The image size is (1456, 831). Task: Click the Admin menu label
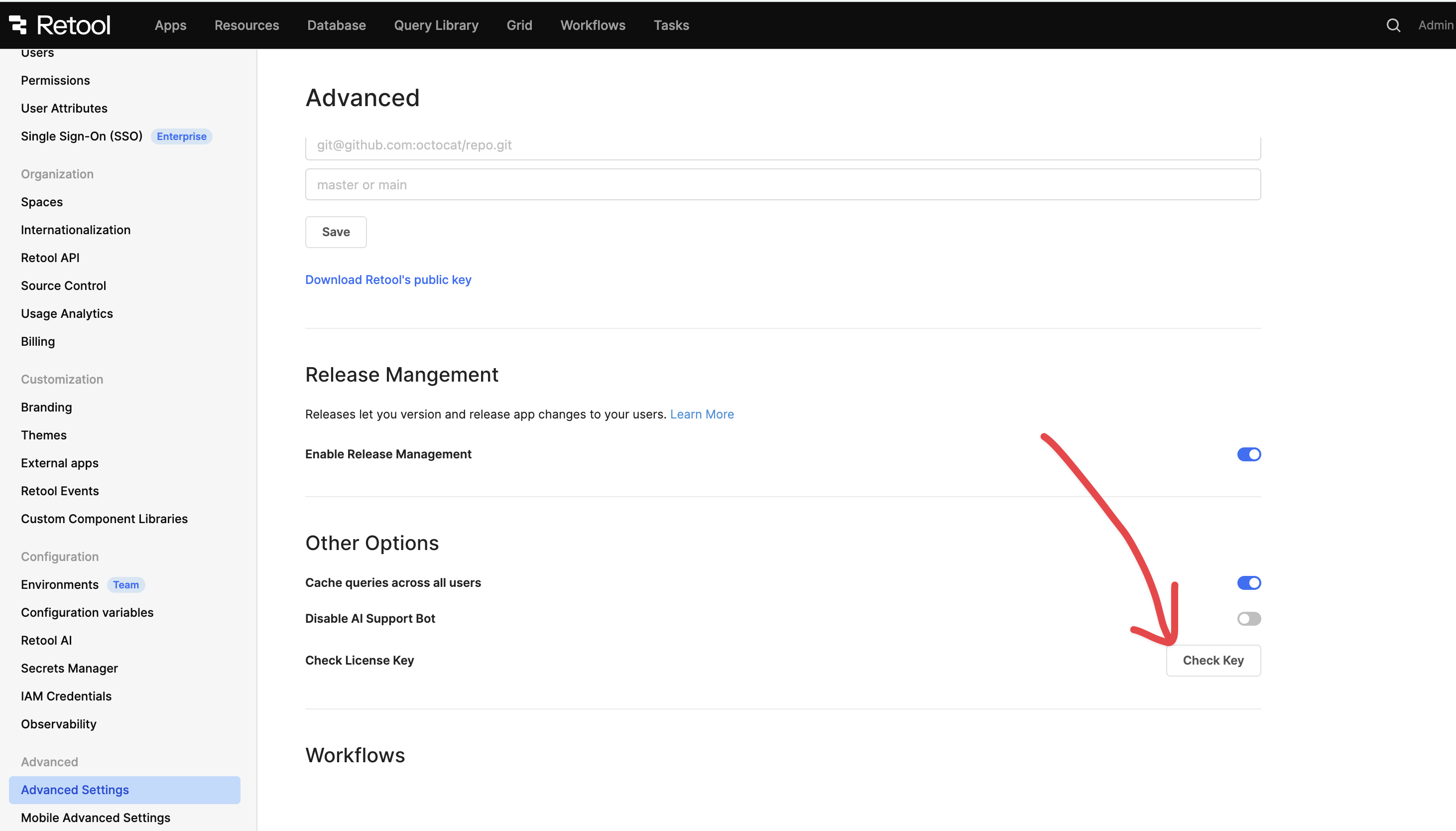pyautogui.click(x=1436, y=25)
